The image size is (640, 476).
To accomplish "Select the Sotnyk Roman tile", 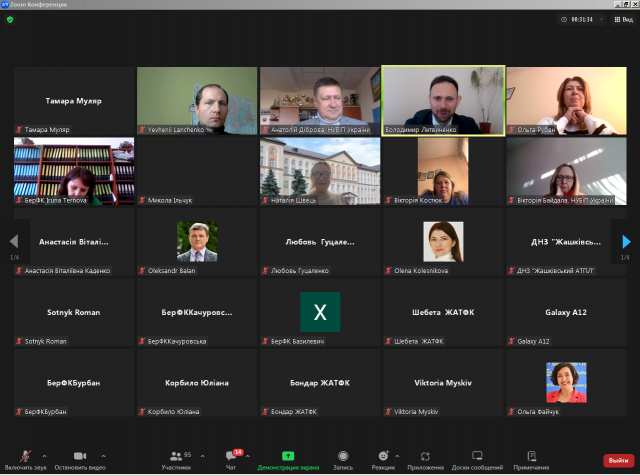I will click(x=74, y=312).
